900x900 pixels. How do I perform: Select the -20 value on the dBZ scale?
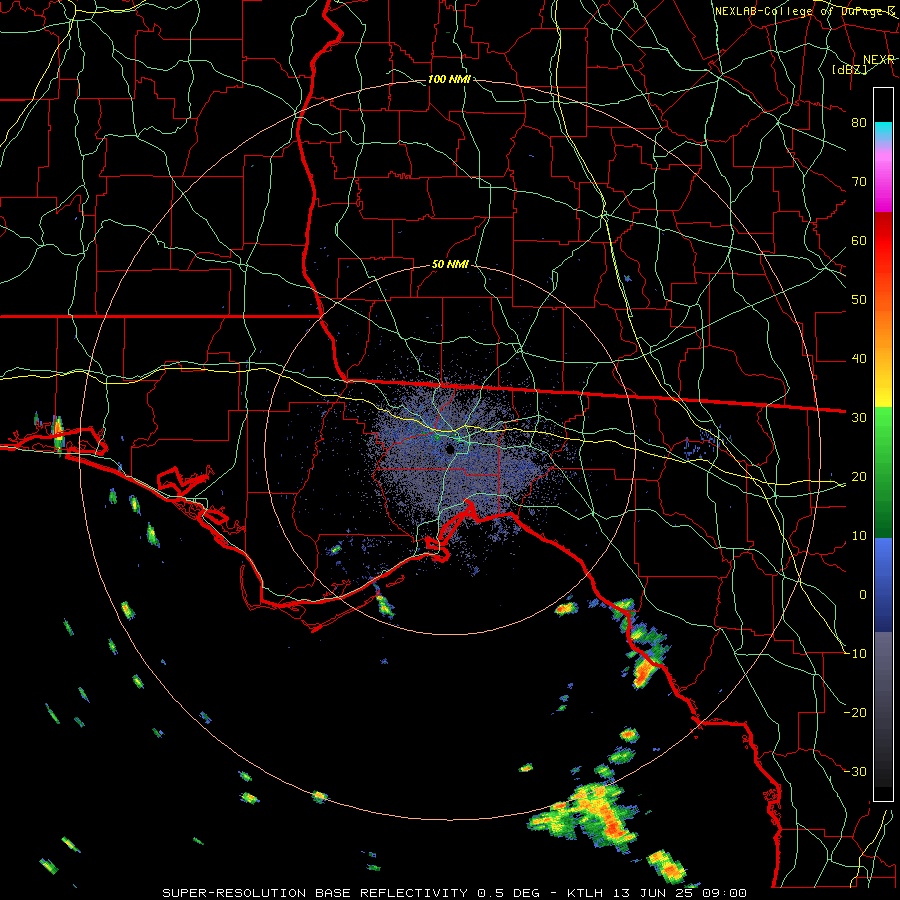(856, 712)
